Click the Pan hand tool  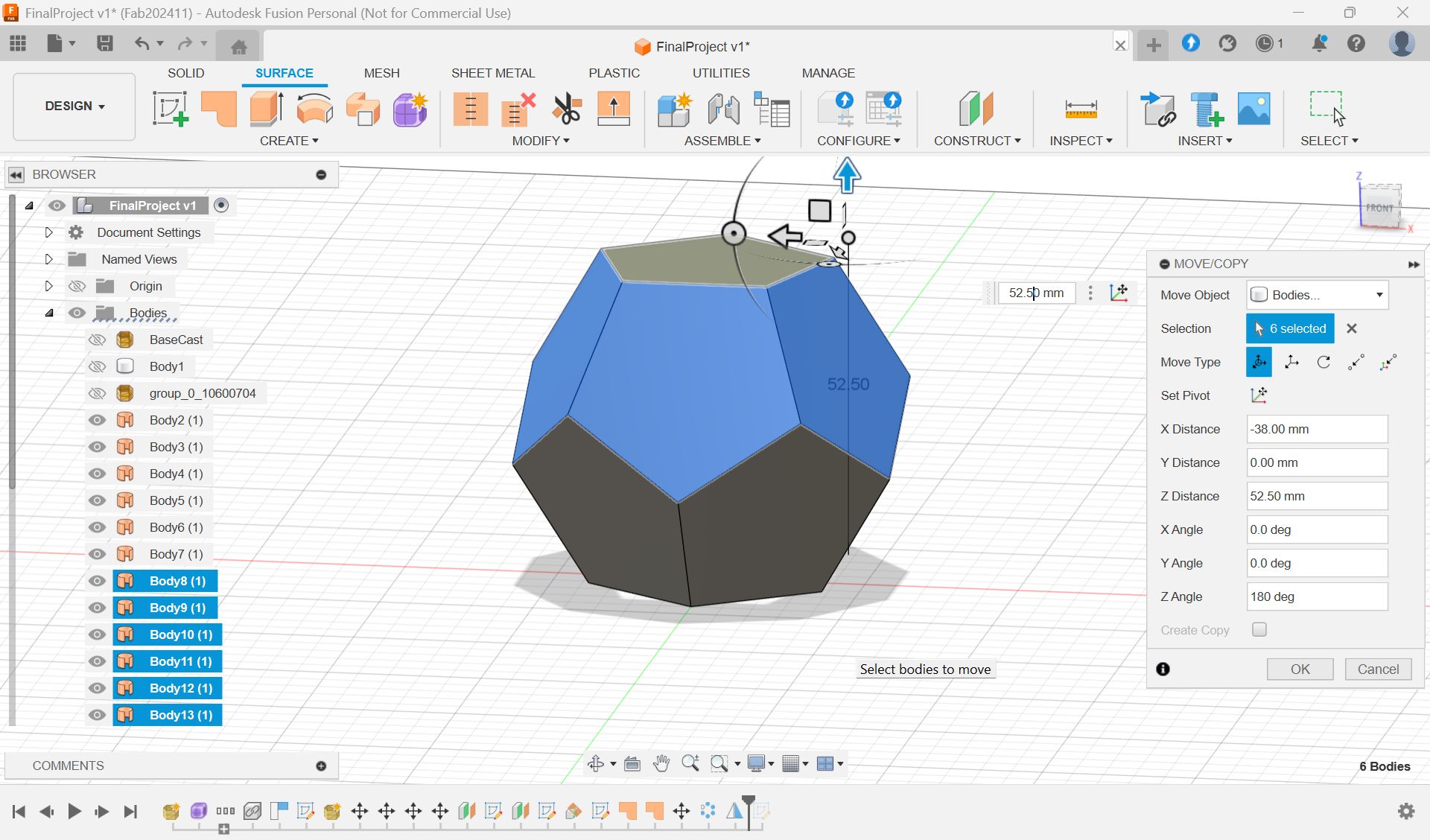click(661, 763)
